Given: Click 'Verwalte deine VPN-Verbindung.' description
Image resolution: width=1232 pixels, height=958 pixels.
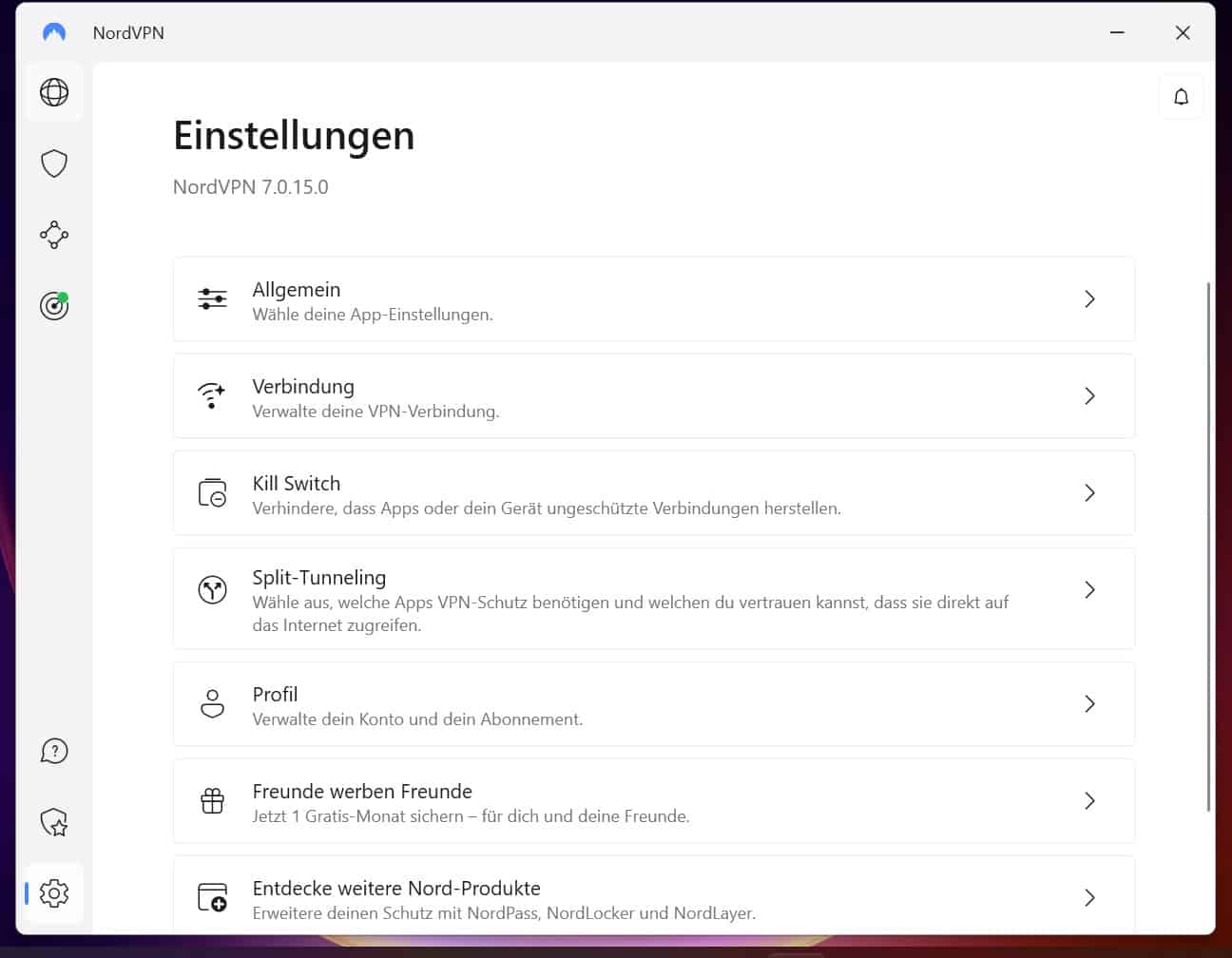Looking at the screenshot, I should click(x=375, y=412).
